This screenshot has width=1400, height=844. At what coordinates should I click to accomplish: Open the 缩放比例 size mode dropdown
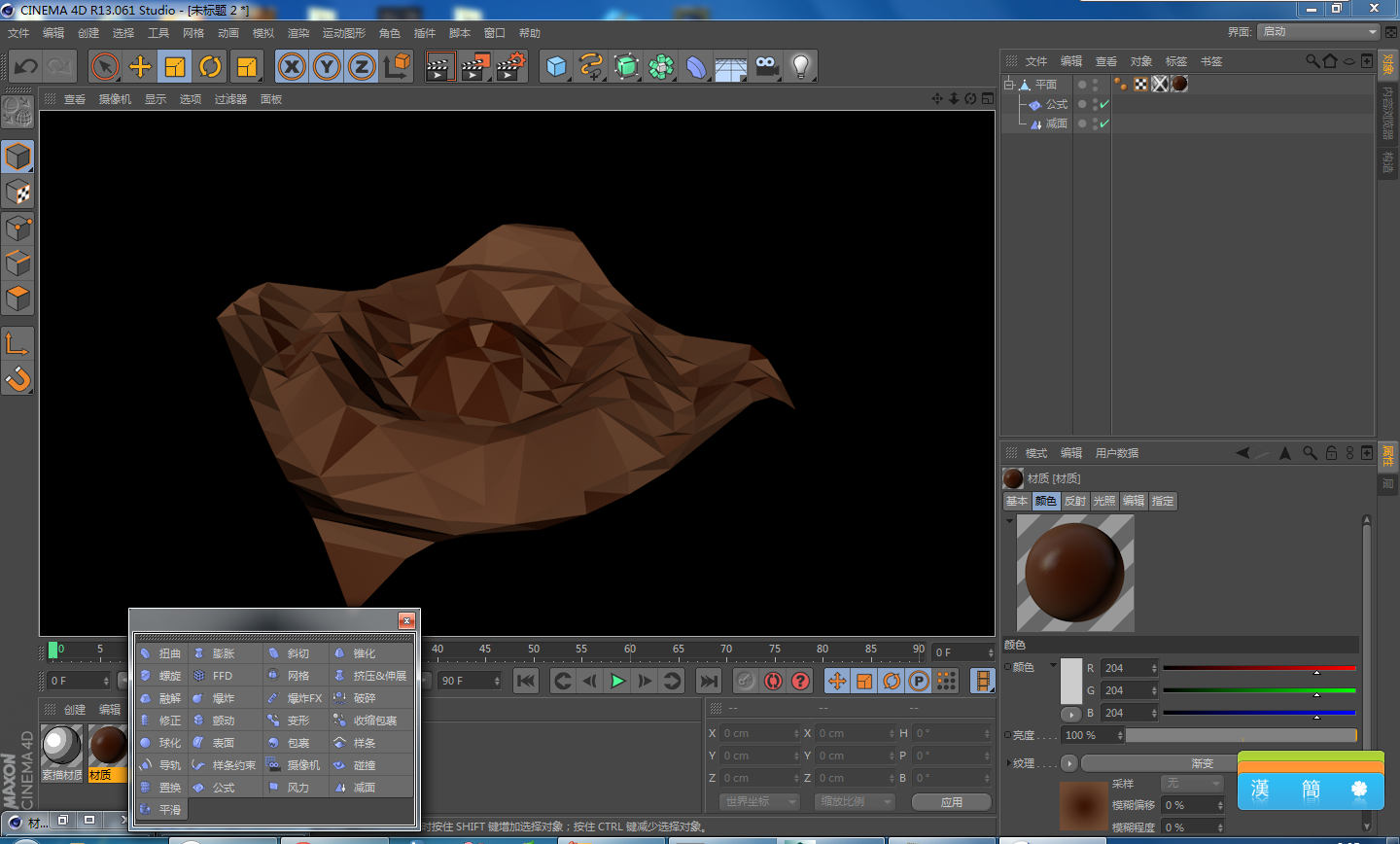855,802
